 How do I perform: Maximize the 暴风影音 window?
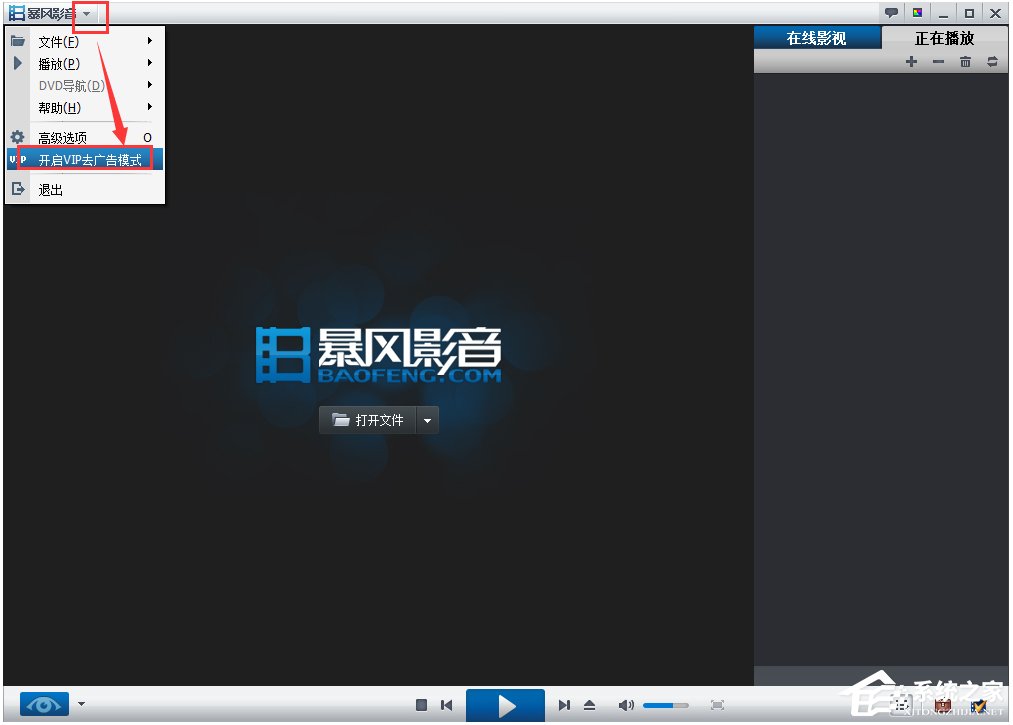point(969,13)
